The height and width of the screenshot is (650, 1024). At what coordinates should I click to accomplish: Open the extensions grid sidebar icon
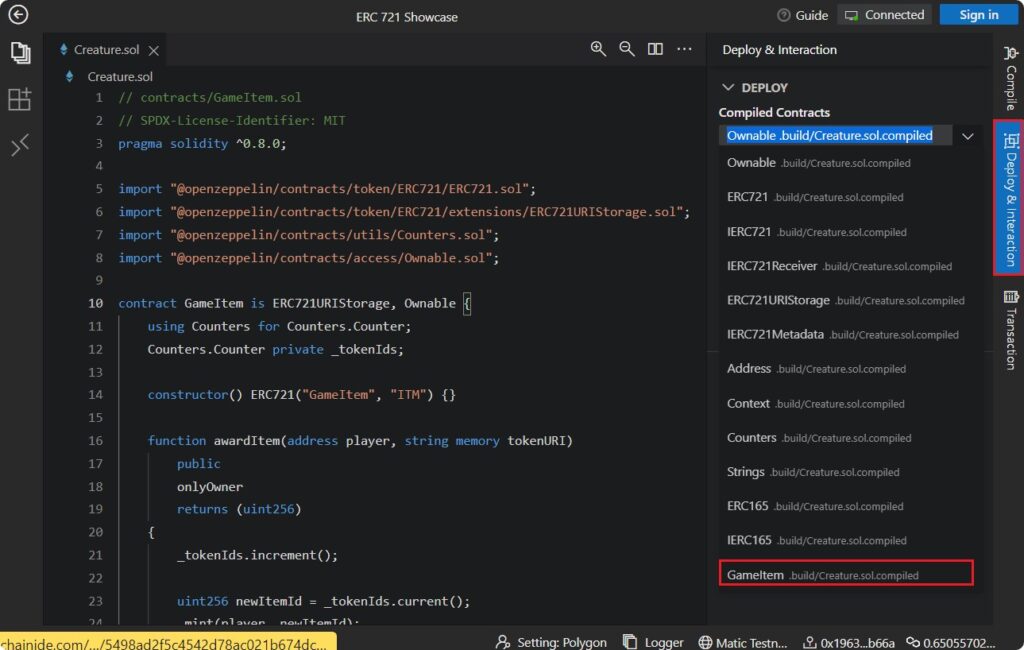point(19,99)
